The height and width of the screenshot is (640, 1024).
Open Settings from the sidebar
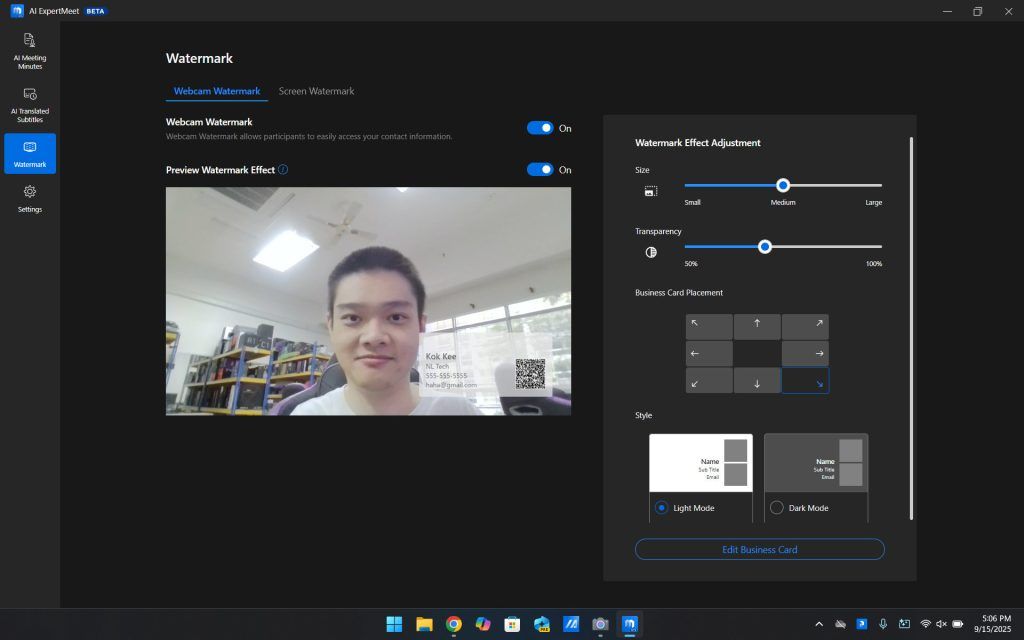[x=30, y=199]
